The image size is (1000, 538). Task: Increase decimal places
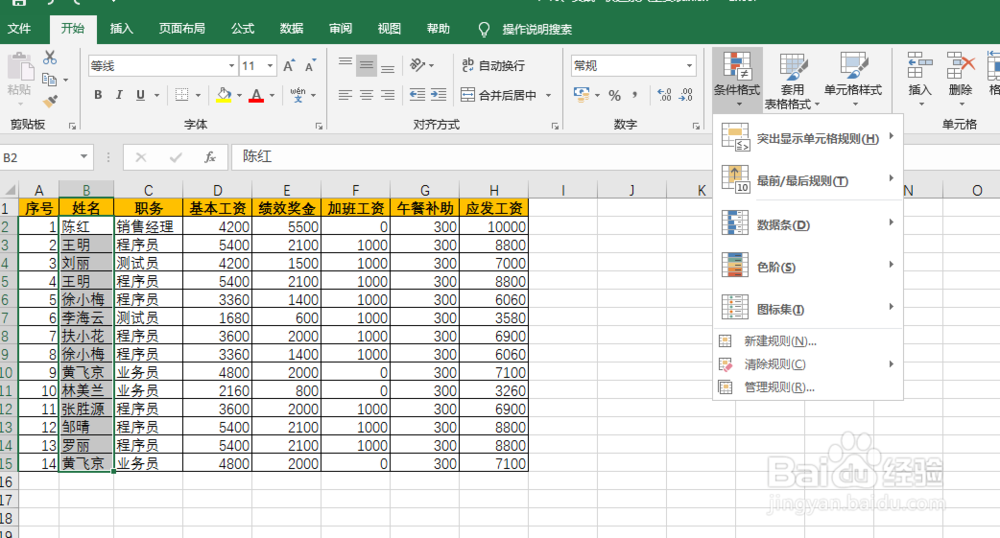click(665, 95)
